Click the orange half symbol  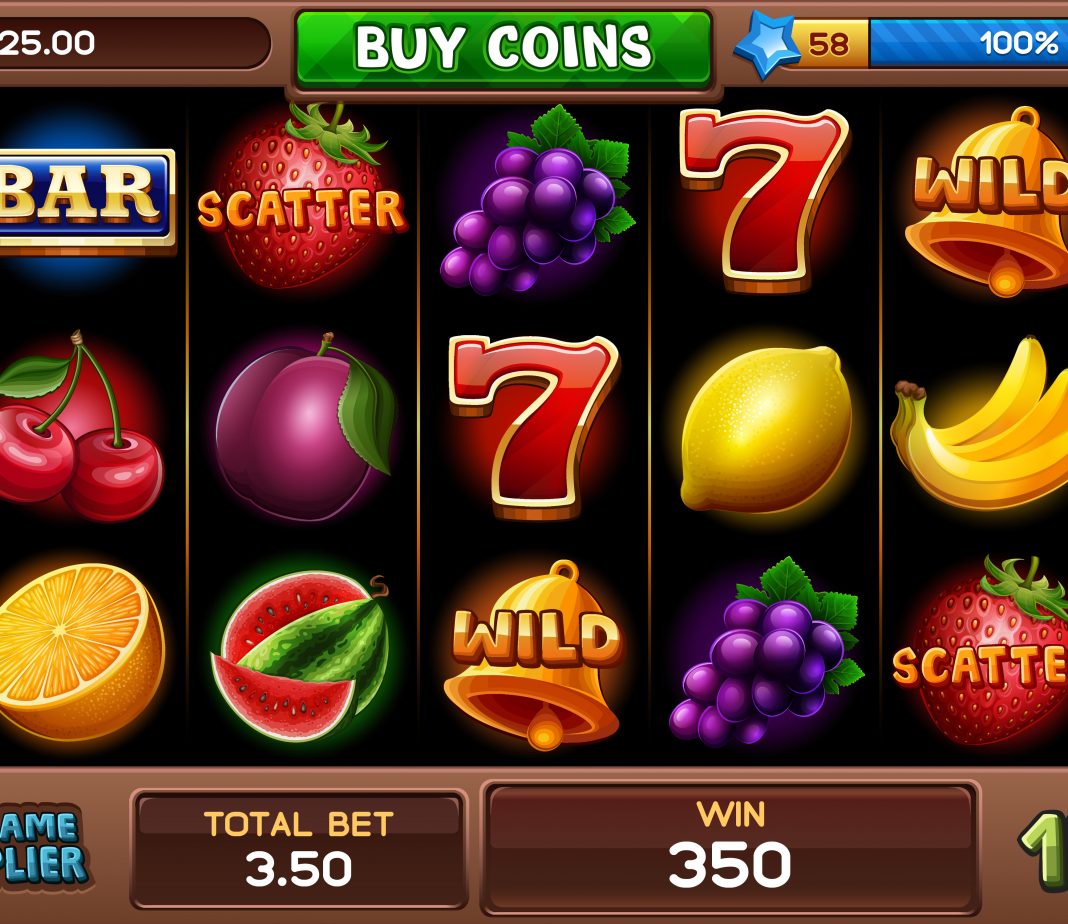click(81, 652)
